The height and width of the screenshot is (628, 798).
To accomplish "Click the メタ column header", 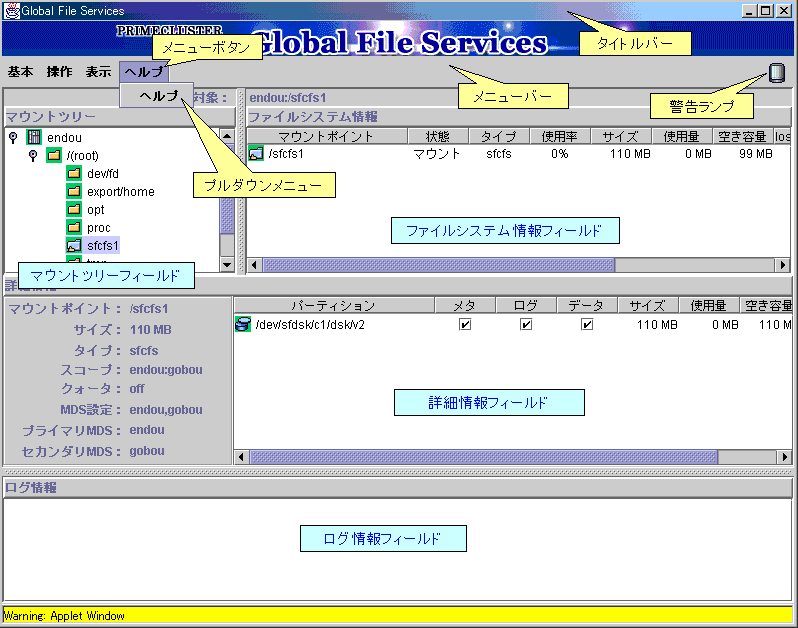I will pos(465,305).
